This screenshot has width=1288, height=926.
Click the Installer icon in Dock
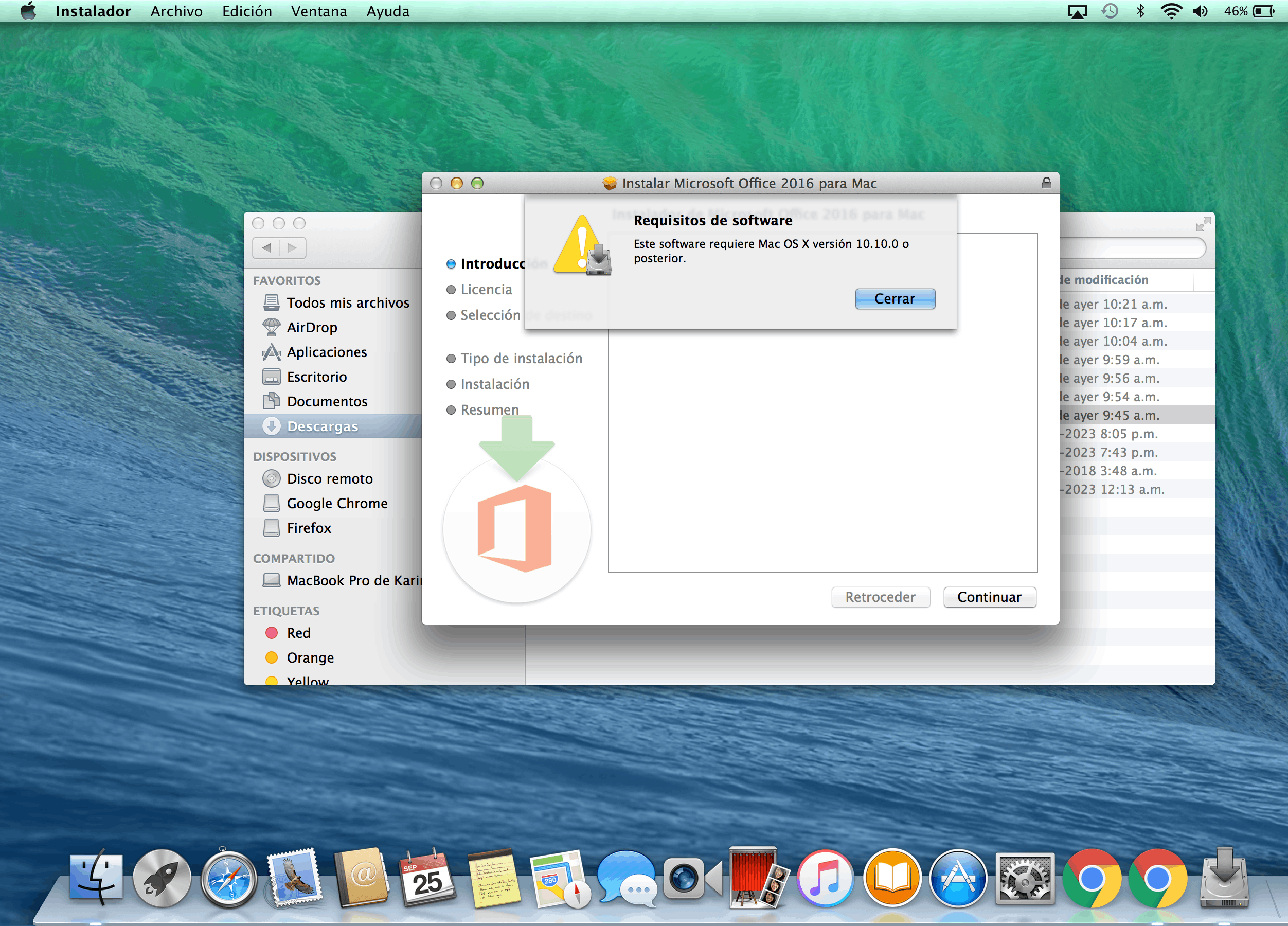pos(1224,879)
